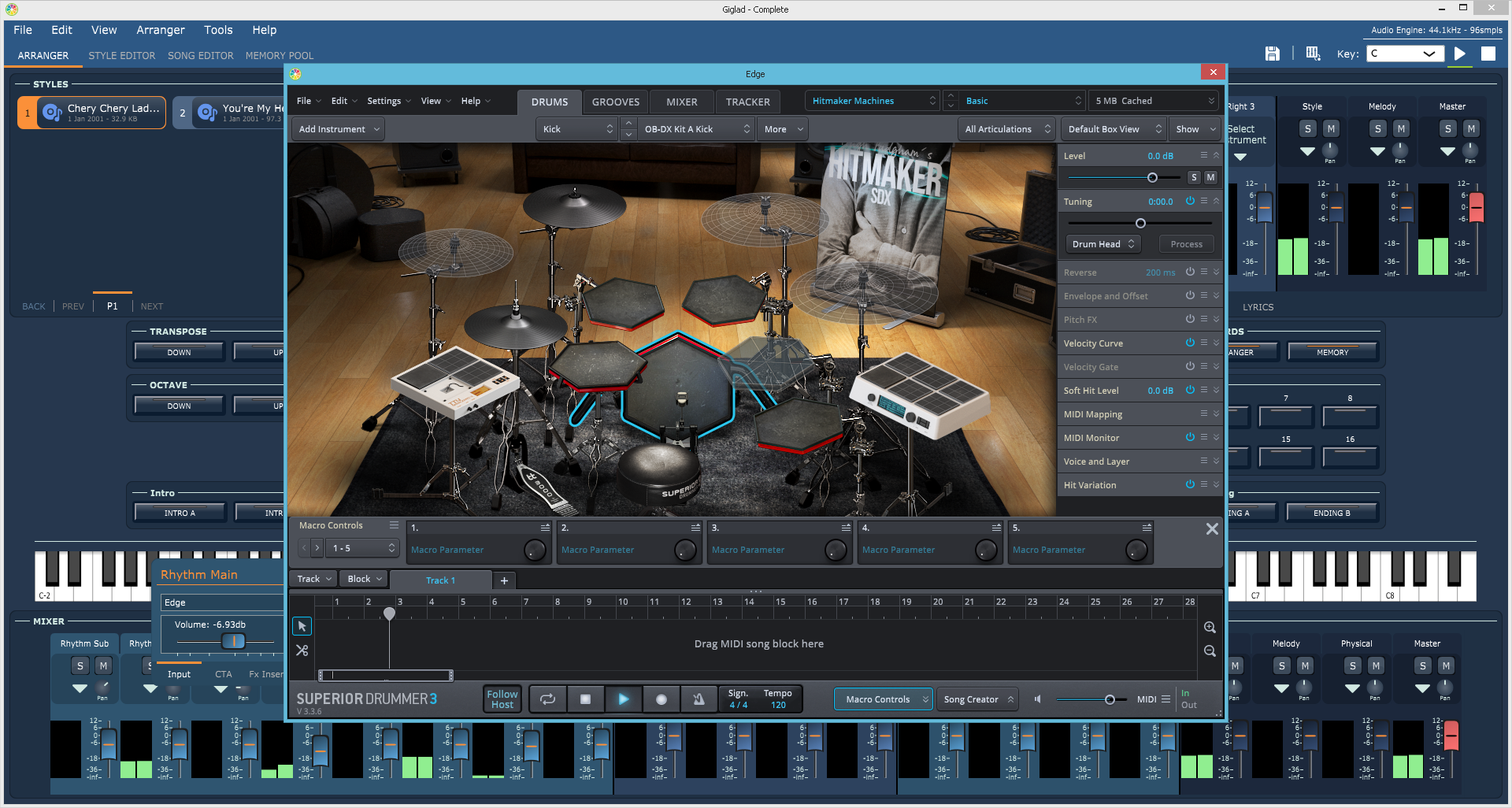Image resolution: width=1512 pixels, height=808 pixels.
Task: Toggle loop in Superior Drummer transport
Action: tap(547, 699)
